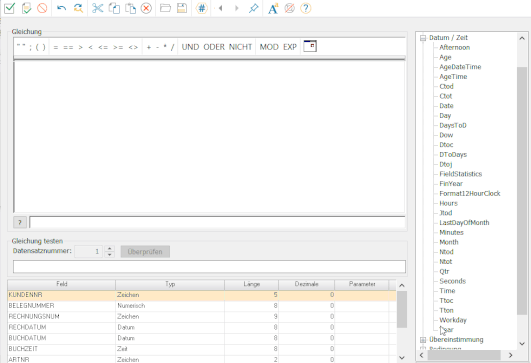Select the Qtr function
The height and width of the screenshot is (363, 531).
point(444,272)
